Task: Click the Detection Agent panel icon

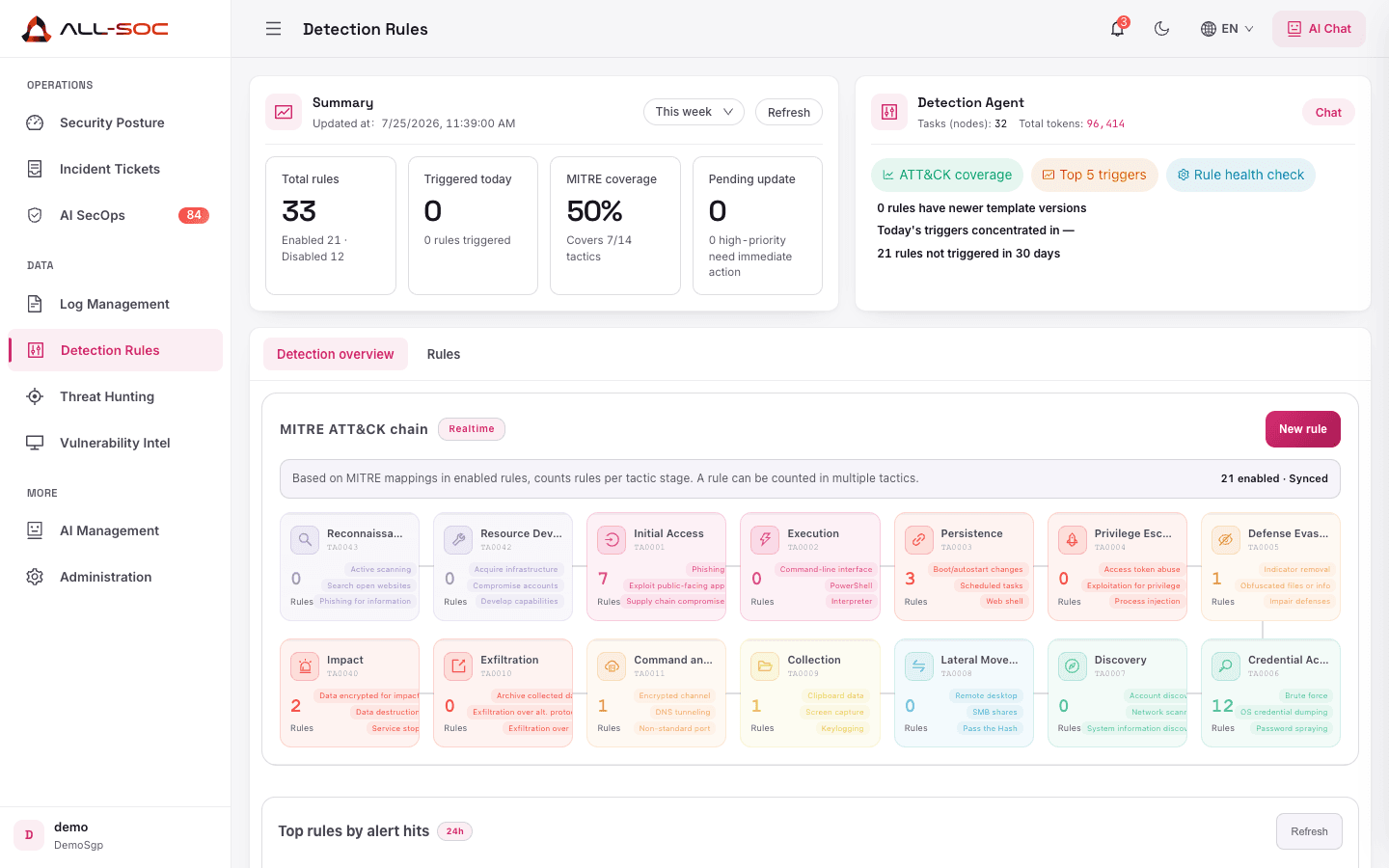Action: click(x=889, y=112)
